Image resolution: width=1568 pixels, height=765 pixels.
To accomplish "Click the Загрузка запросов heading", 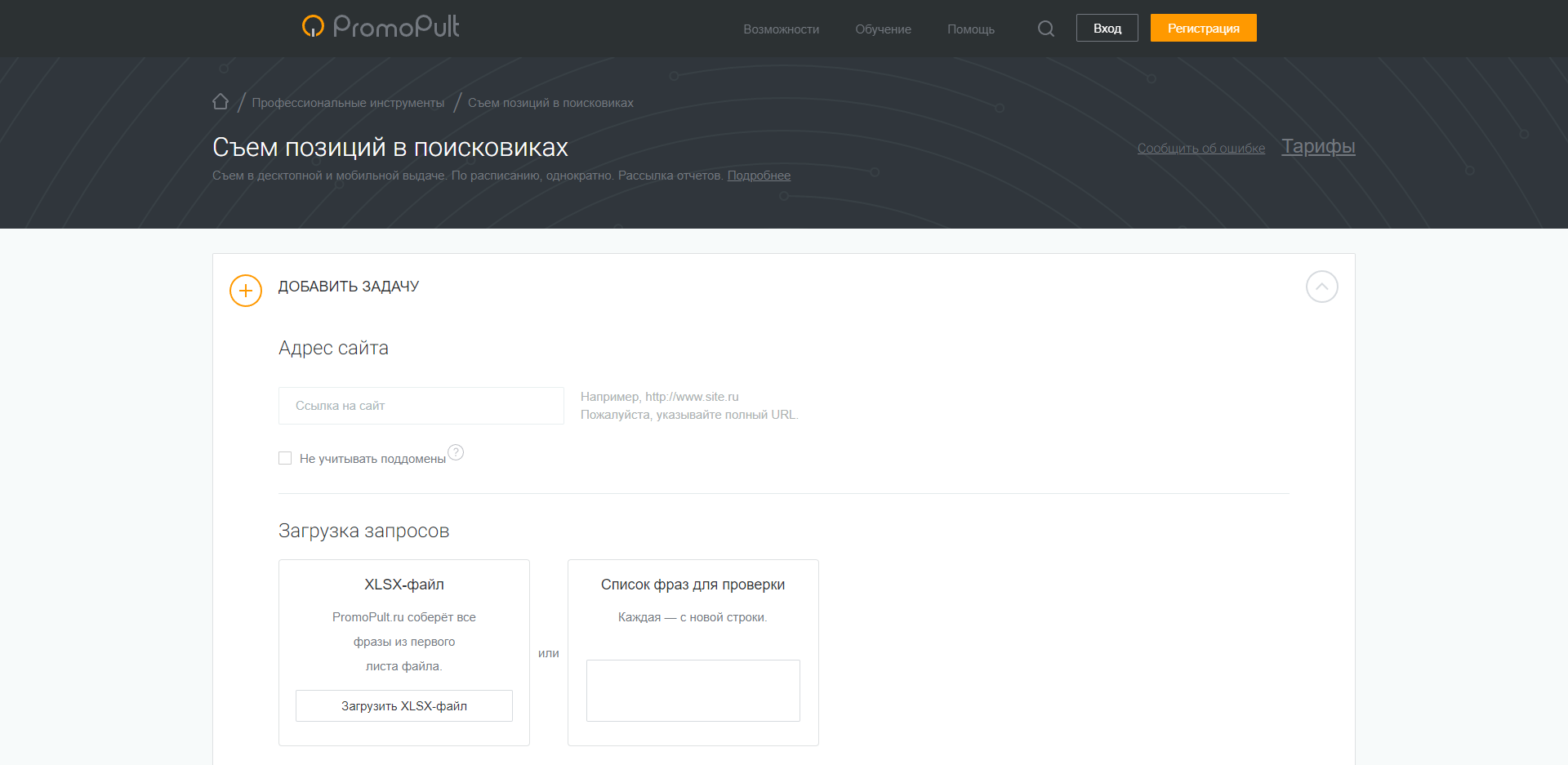I will pyautogui.click(x=364, y=531).
